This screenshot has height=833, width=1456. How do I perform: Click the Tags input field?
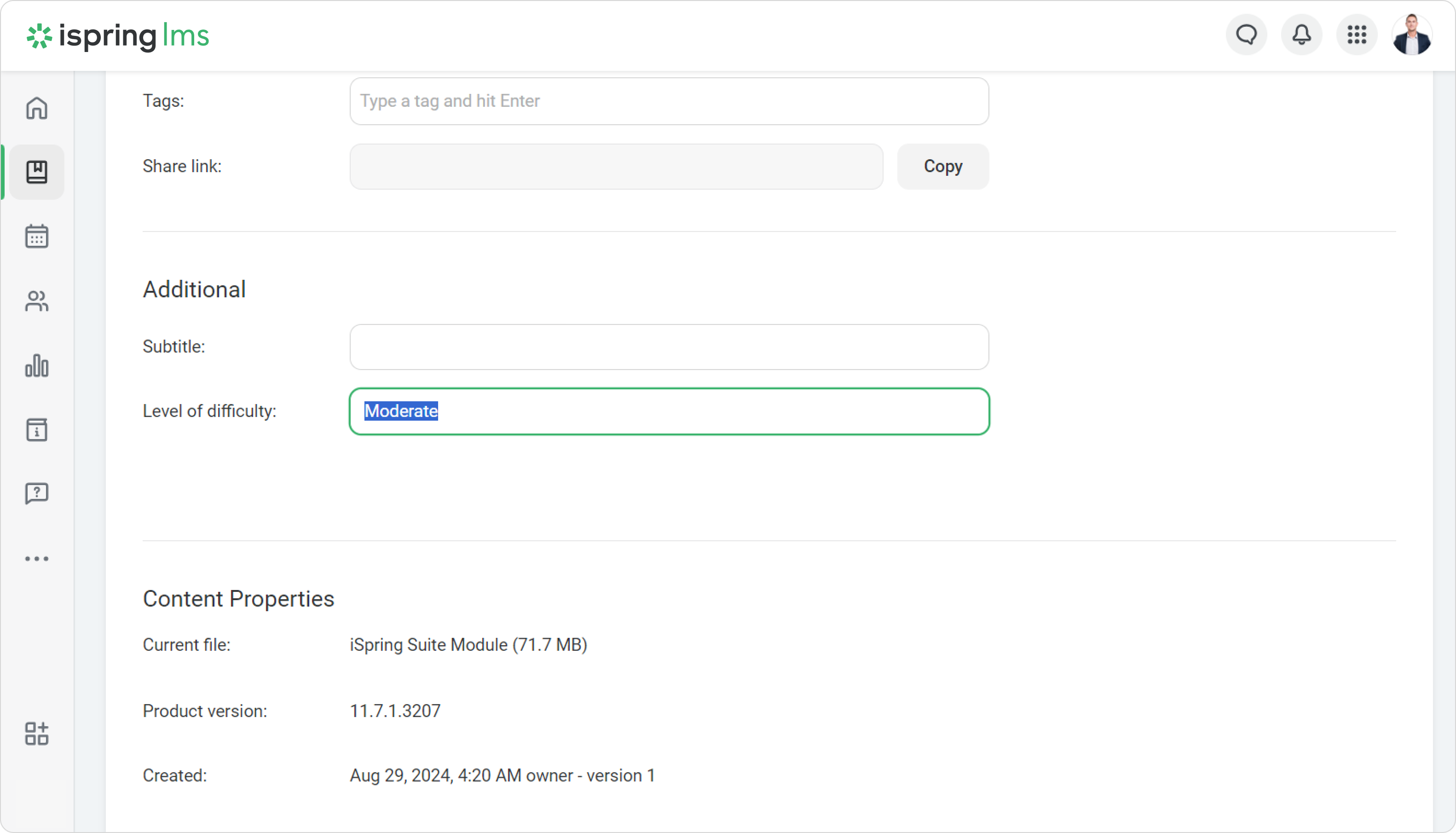pyautogui.click(x=669, y=101)
